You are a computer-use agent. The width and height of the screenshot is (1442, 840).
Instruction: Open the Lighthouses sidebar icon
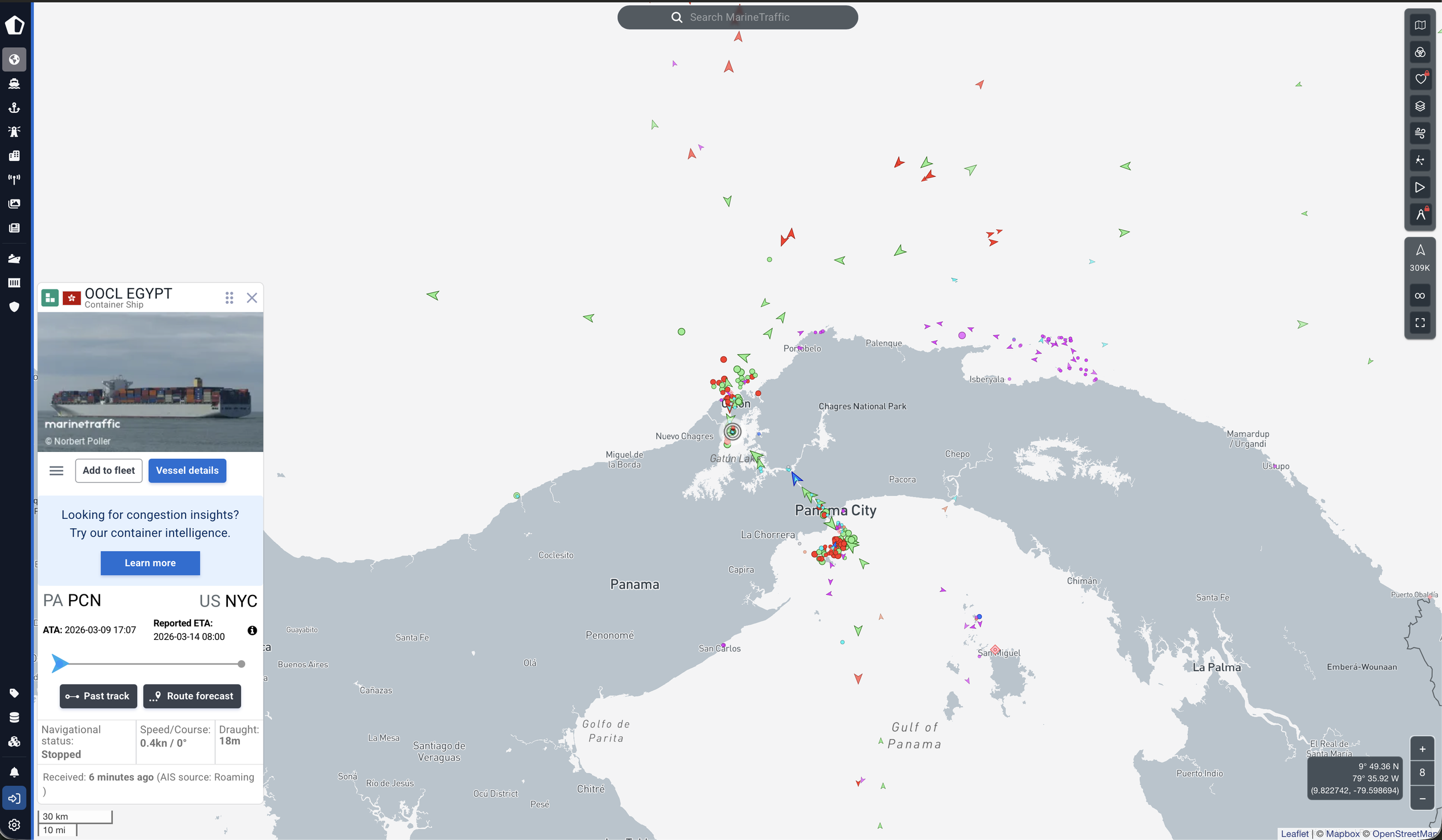coord(14,131)
